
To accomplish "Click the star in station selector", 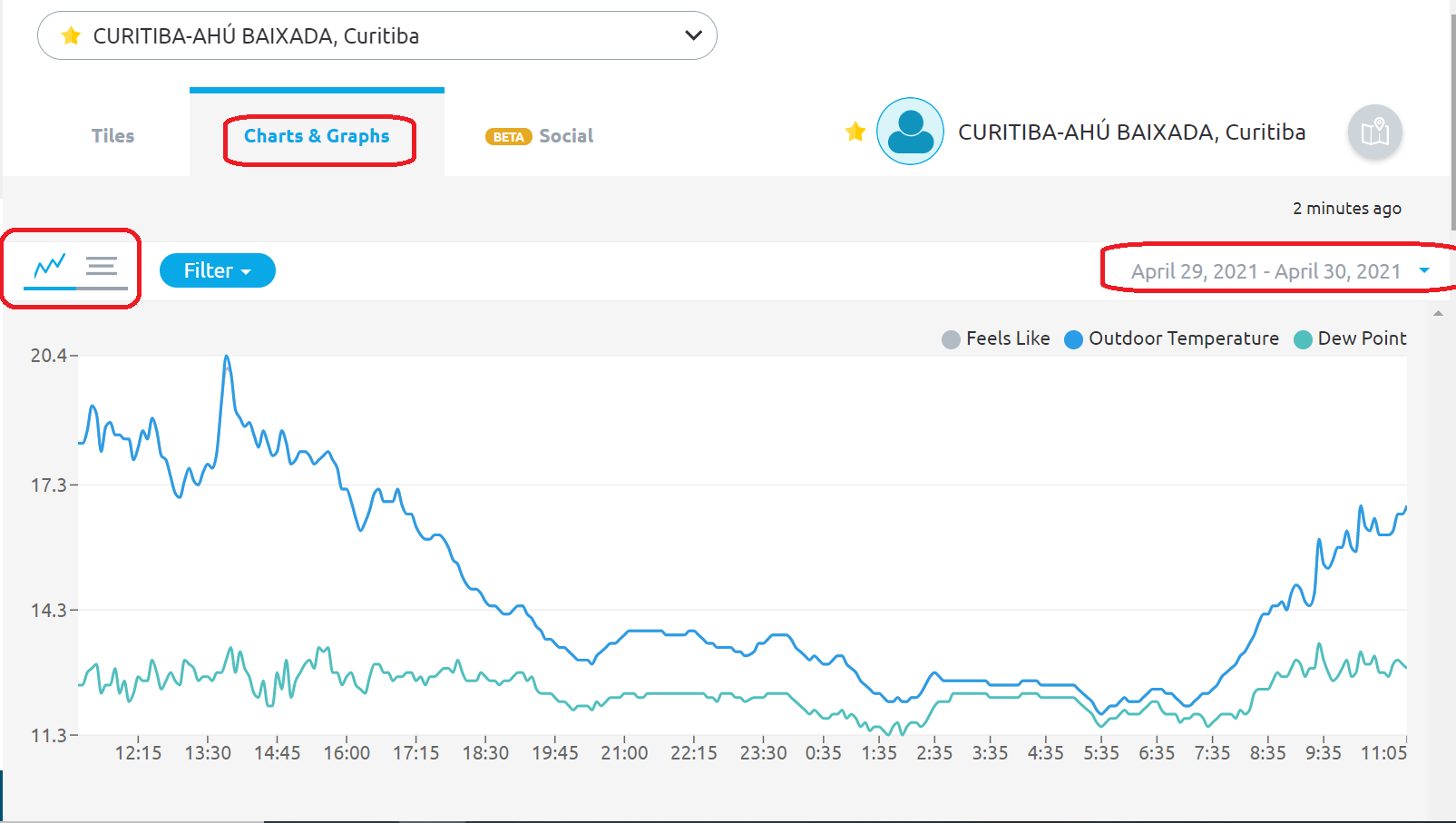I will click(x=71, y=36).
